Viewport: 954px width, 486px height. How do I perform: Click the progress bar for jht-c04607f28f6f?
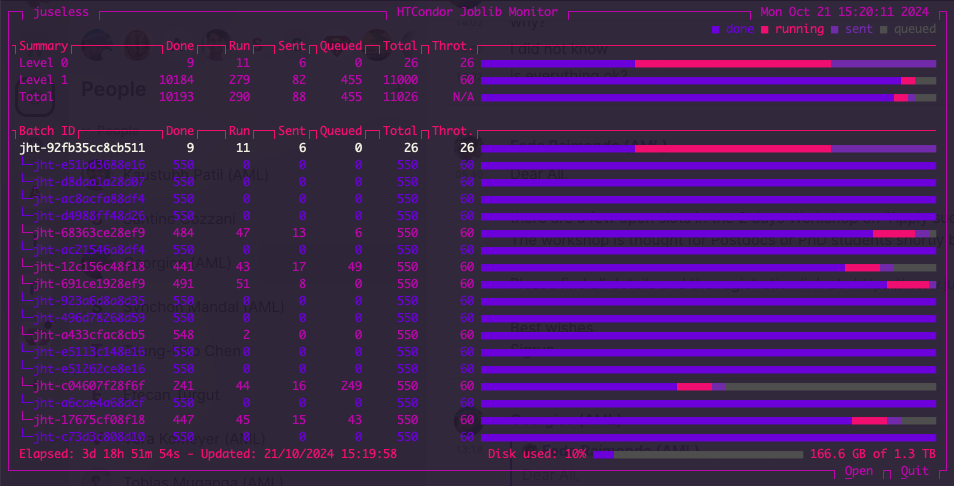[x=708, y=386]
